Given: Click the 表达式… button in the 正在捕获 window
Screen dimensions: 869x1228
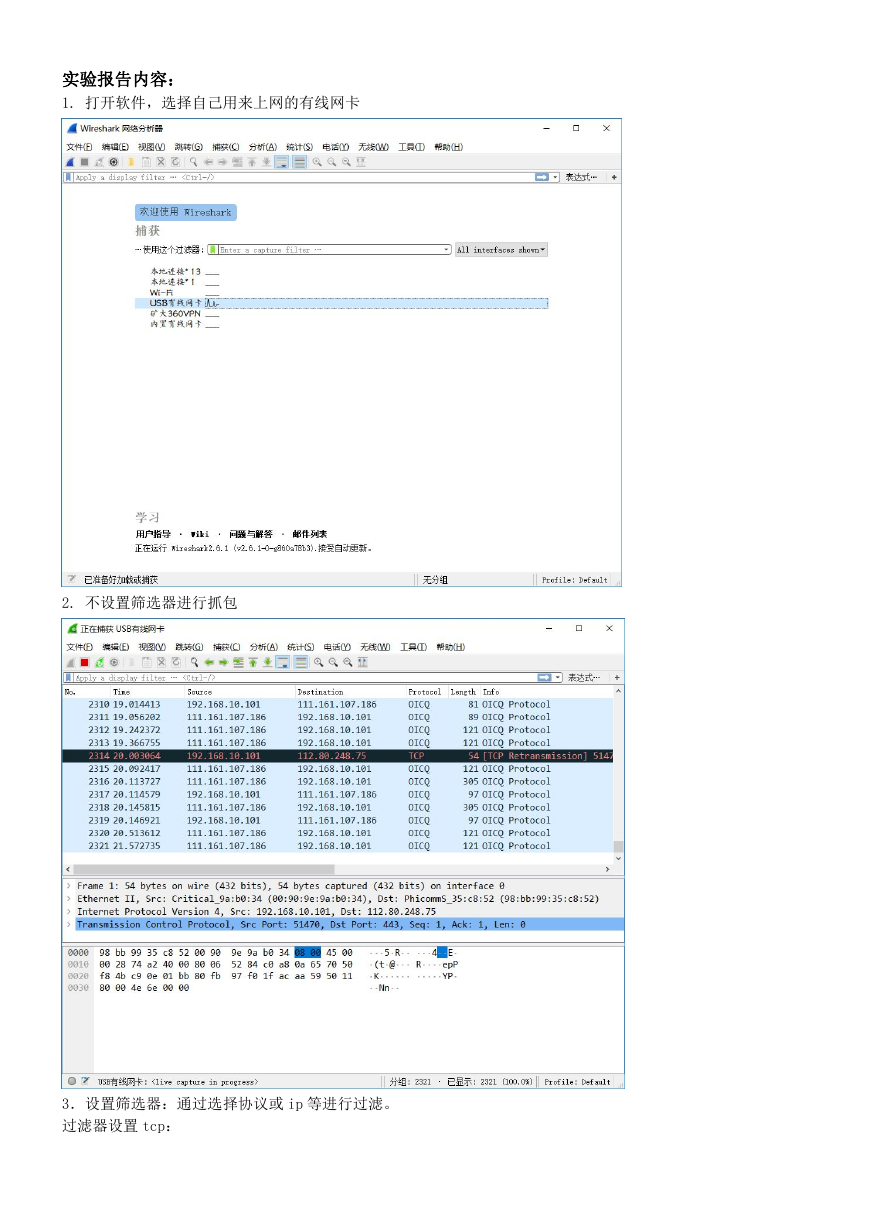Looking at the screenshot, I should [x=583, y=677].
